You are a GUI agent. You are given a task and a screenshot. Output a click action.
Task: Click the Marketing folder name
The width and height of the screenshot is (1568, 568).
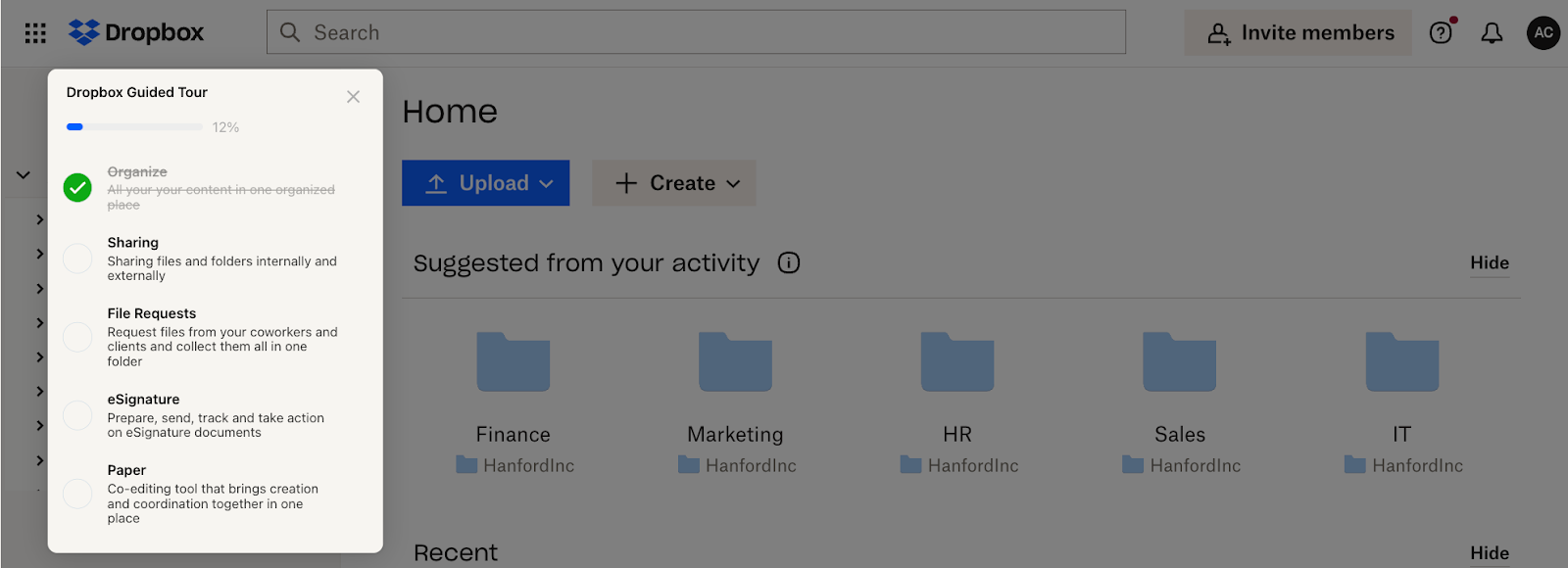click(x=735, y=434)
